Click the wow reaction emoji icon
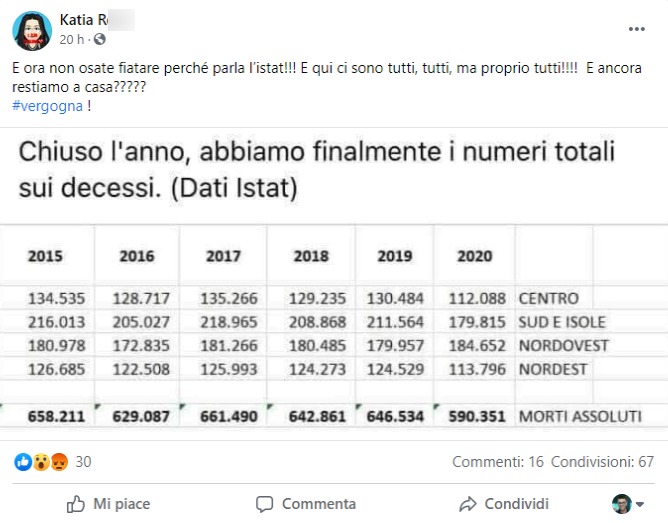The width and height of the screenshot is (668, 523). point(41,462)
